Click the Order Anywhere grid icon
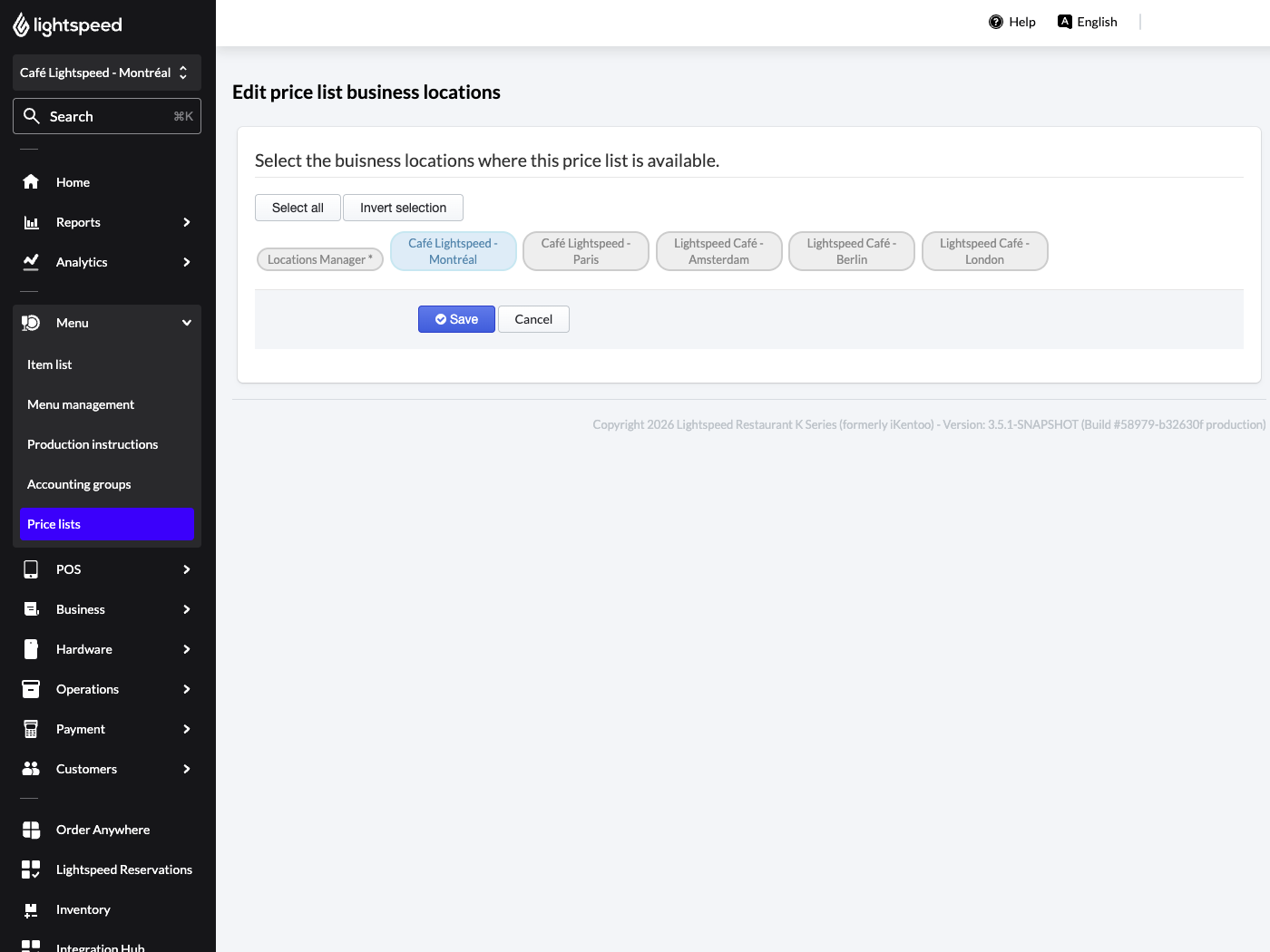1270x952 pixels. click(x=31, y=830)
